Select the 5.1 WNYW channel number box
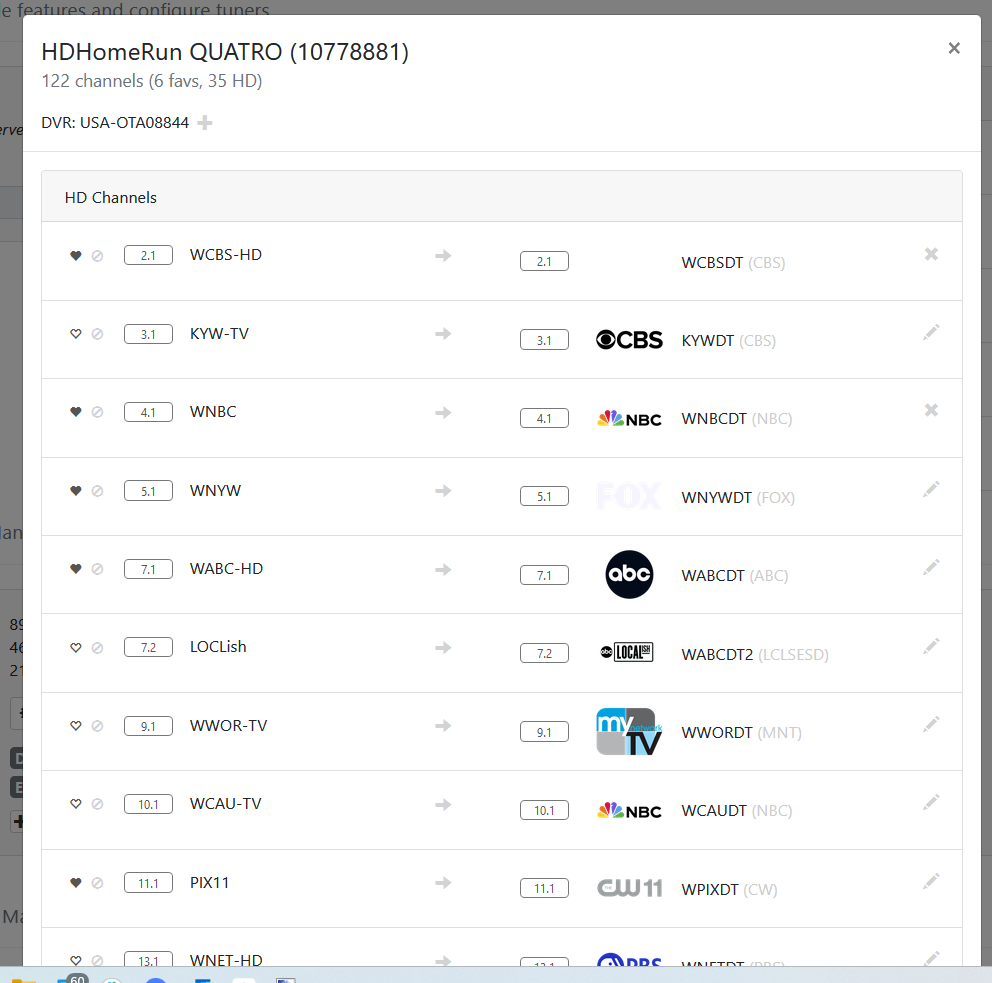The height and width of the screenshot is (983, 992). coord(148,491)
